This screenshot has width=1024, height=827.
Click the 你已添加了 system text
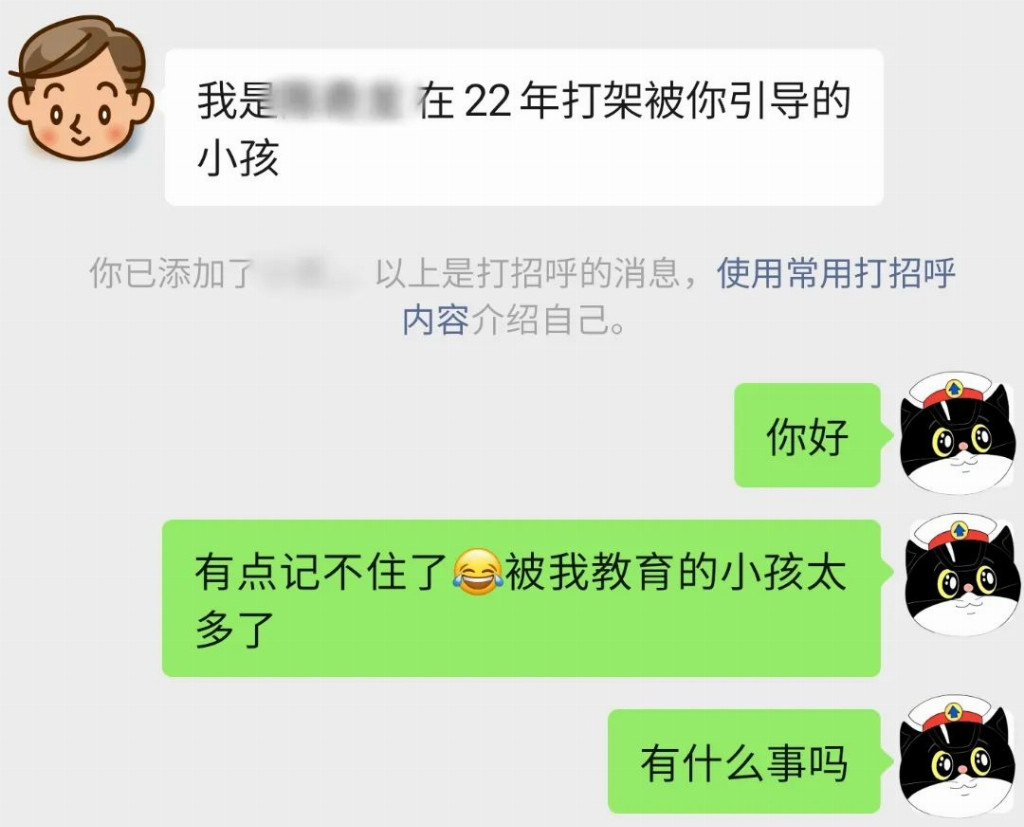(x=172, y=273)
